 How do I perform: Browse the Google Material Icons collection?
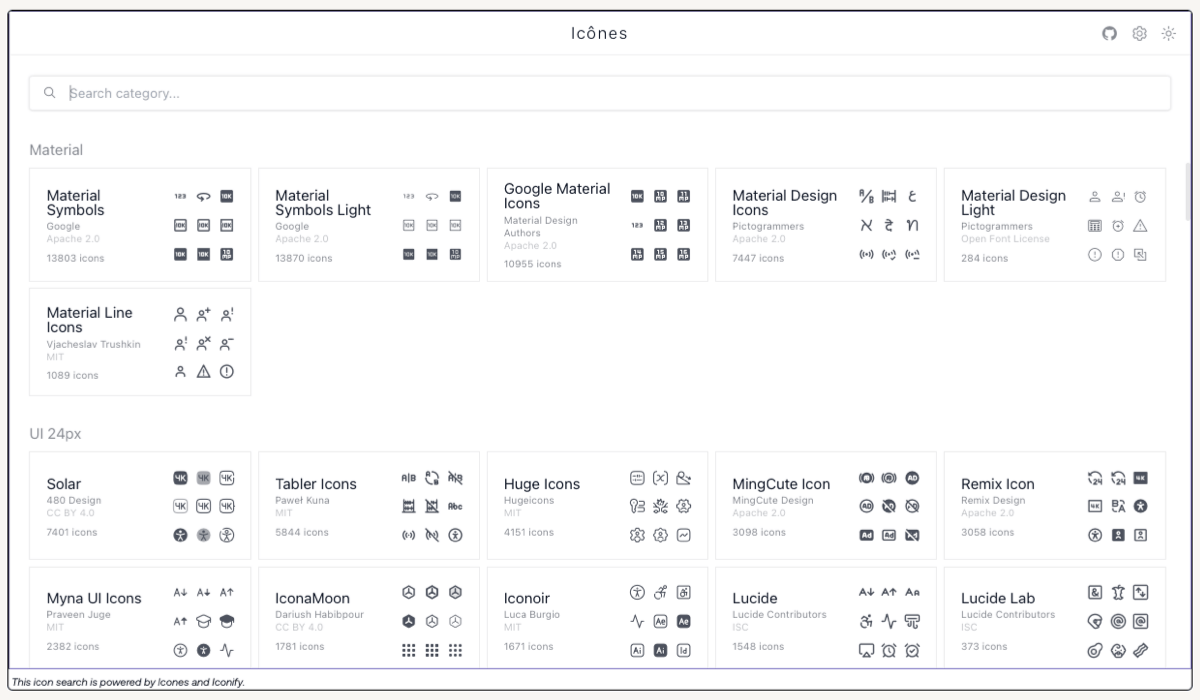tap(597, 225)
